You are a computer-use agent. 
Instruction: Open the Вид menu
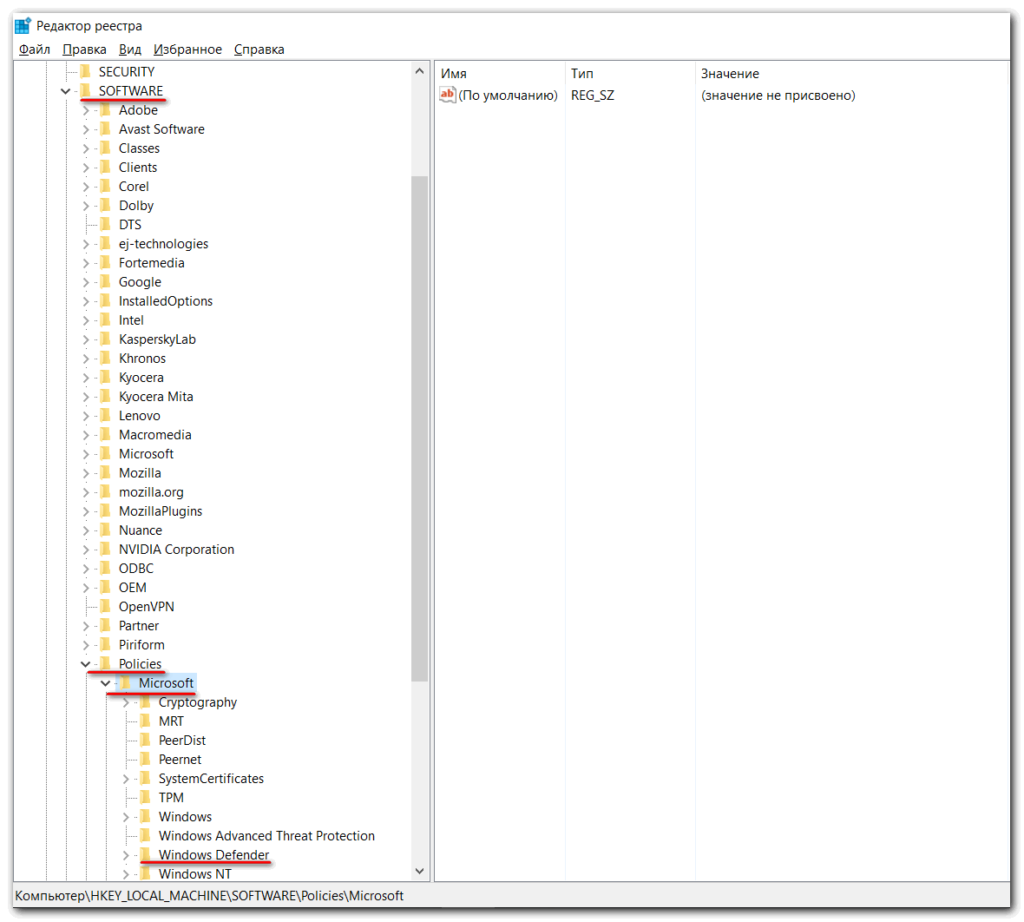pyautogui.click(x=130, y=49)
